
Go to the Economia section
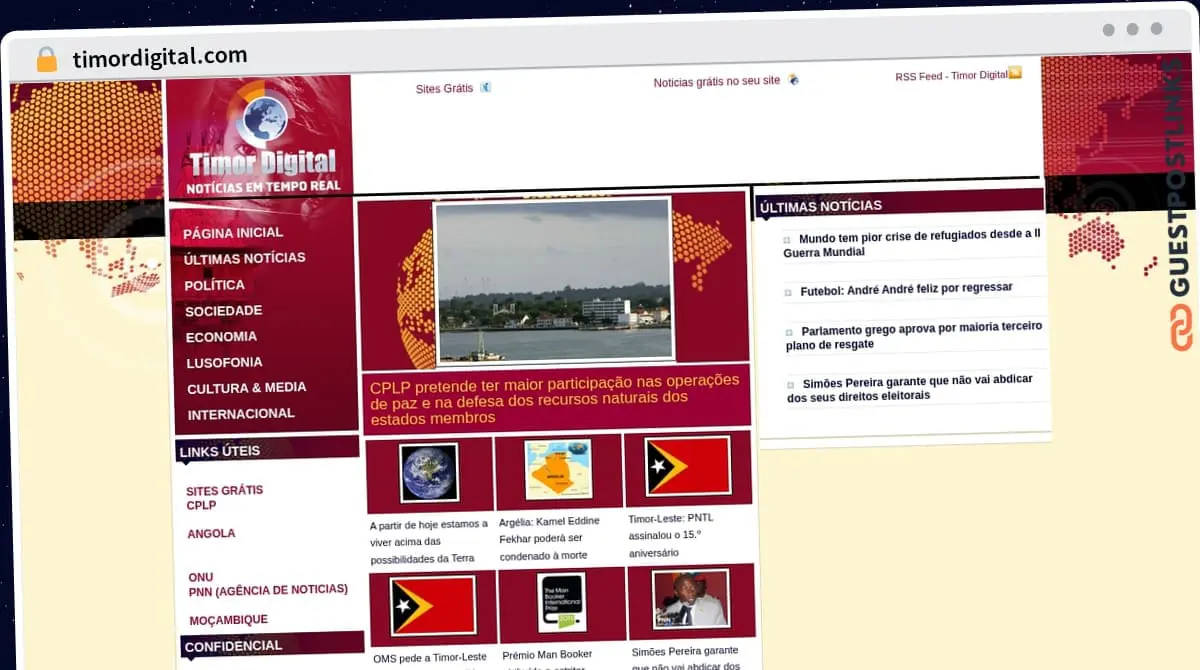[x=221, y=337]
